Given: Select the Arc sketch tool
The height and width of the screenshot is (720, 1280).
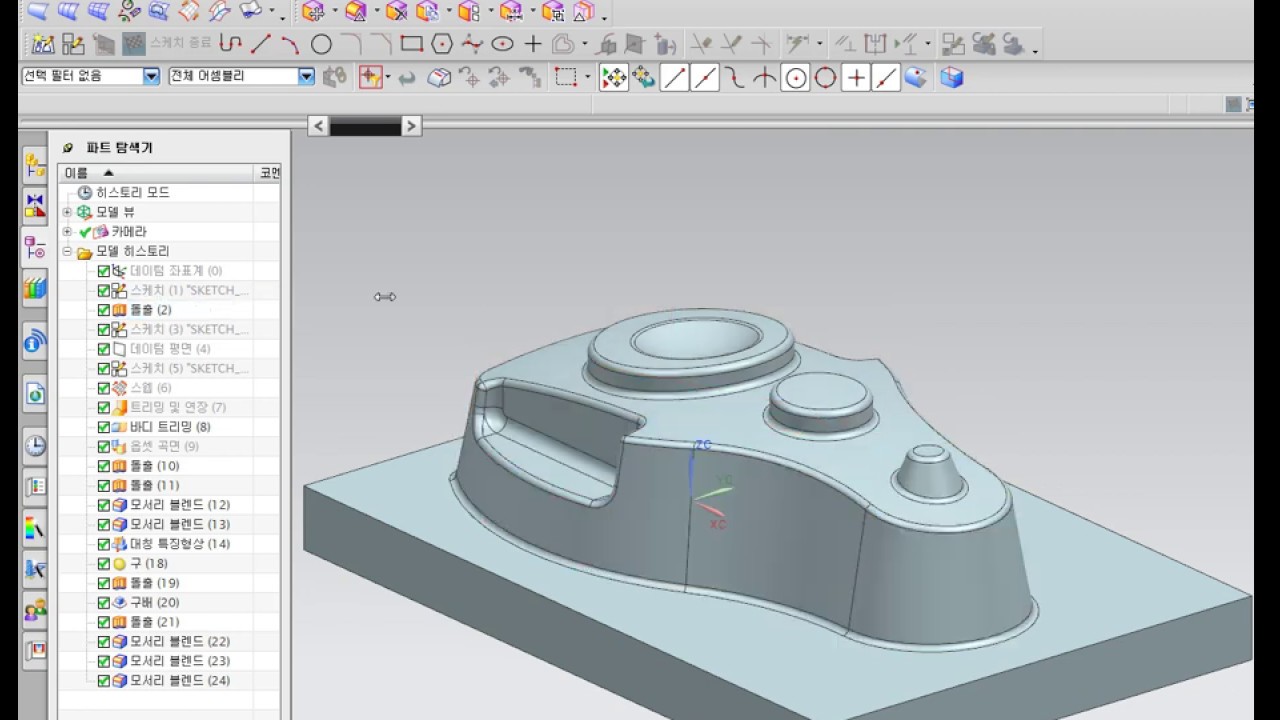Looking at the screenshot, I should click(290, 44).
